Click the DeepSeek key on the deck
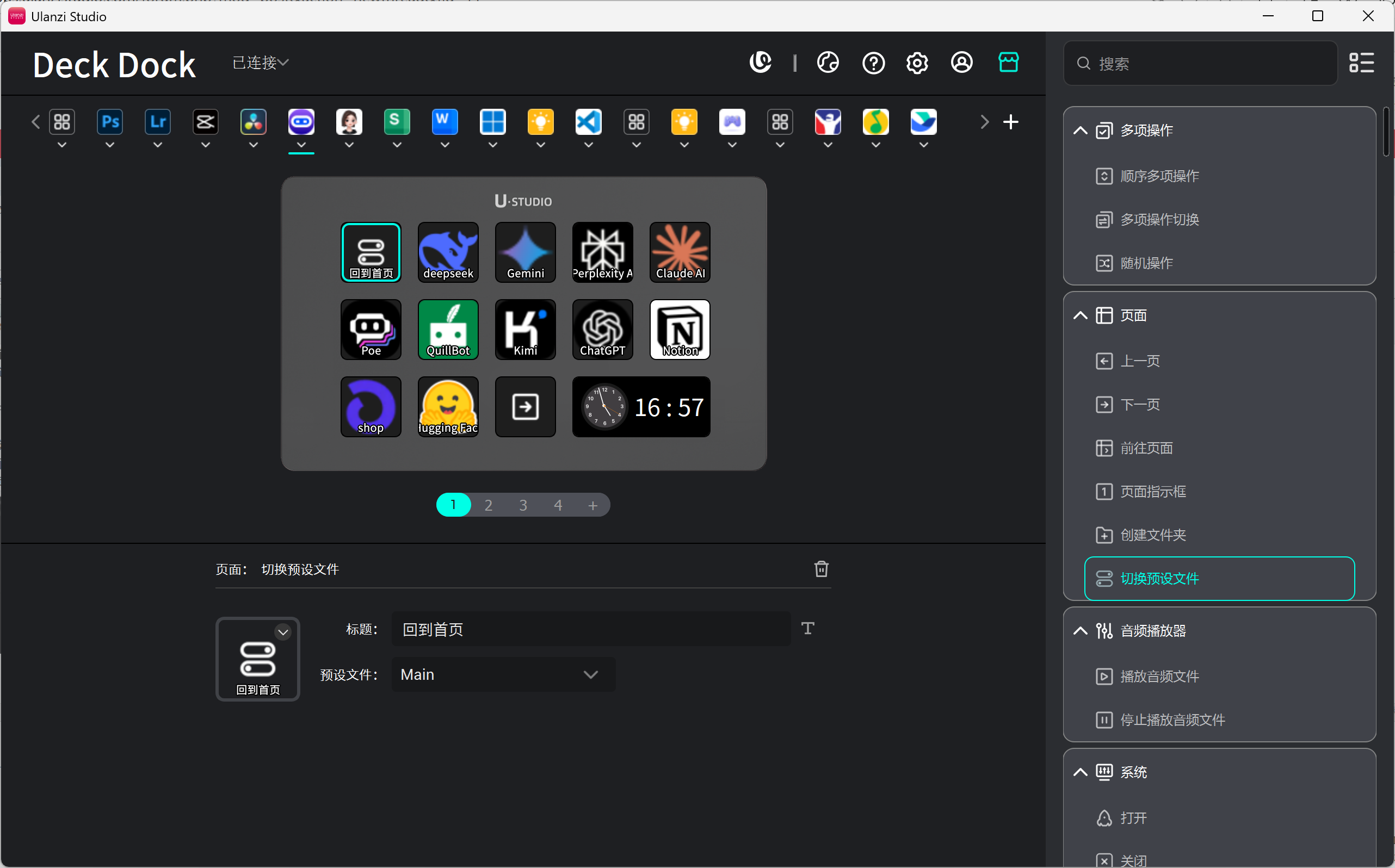The width and height of the screenshot is (1395, 868). pyautogui.click(x=448, y=252)
